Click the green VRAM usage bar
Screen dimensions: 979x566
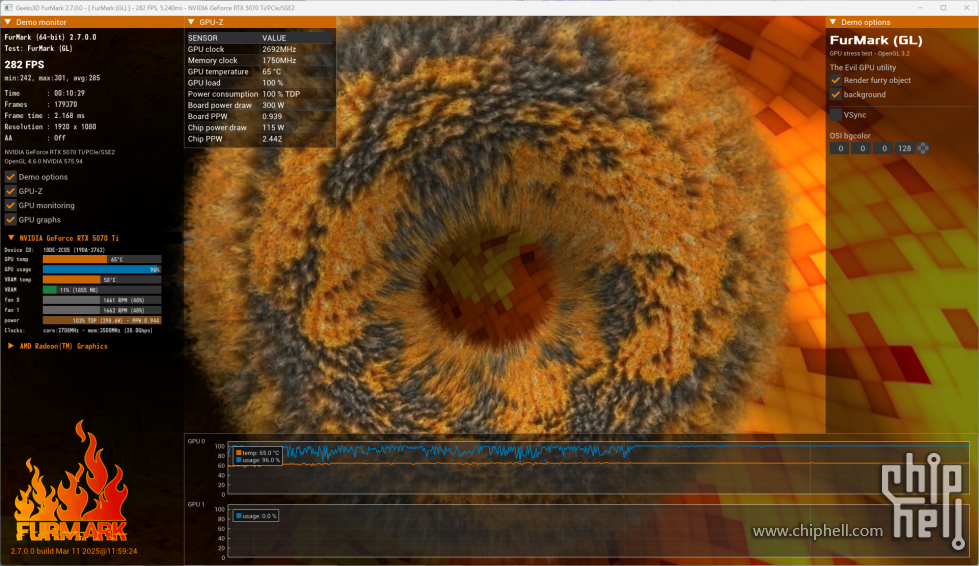coord(102,290)
